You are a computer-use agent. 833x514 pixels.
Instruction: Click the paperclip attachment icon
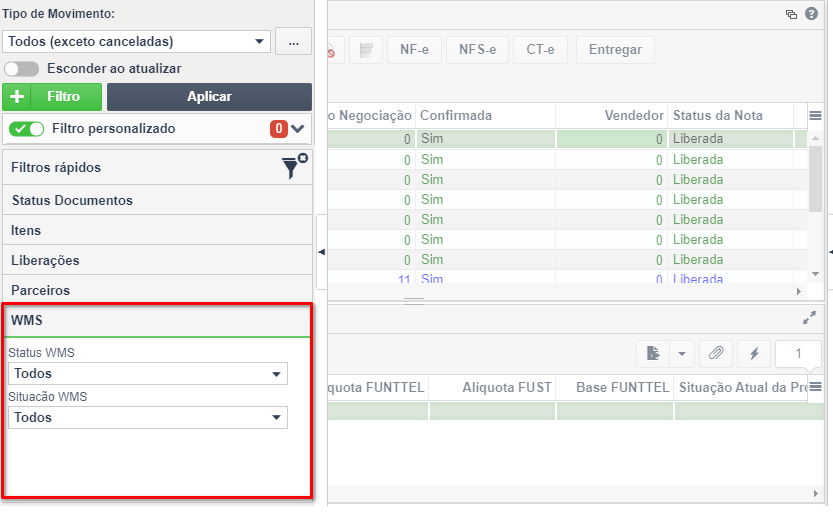716,353
